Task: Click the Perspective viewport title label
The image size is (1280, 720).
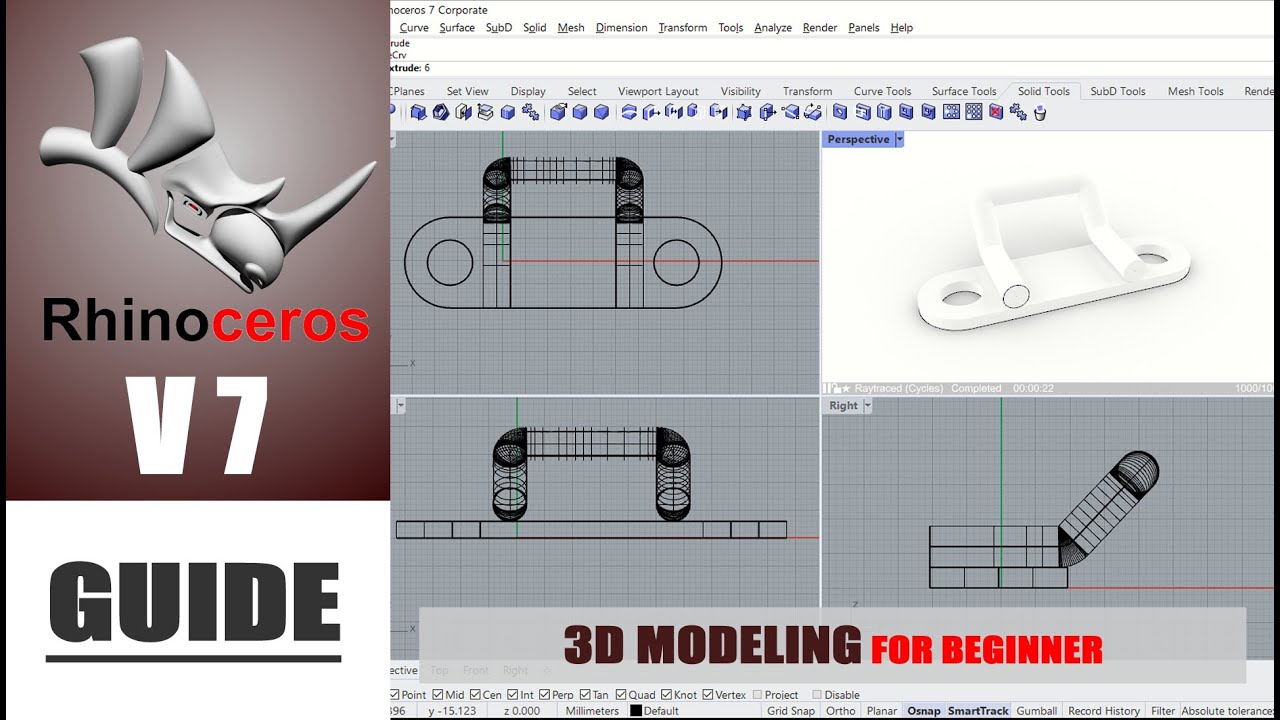Action: [x=858, y=140]
